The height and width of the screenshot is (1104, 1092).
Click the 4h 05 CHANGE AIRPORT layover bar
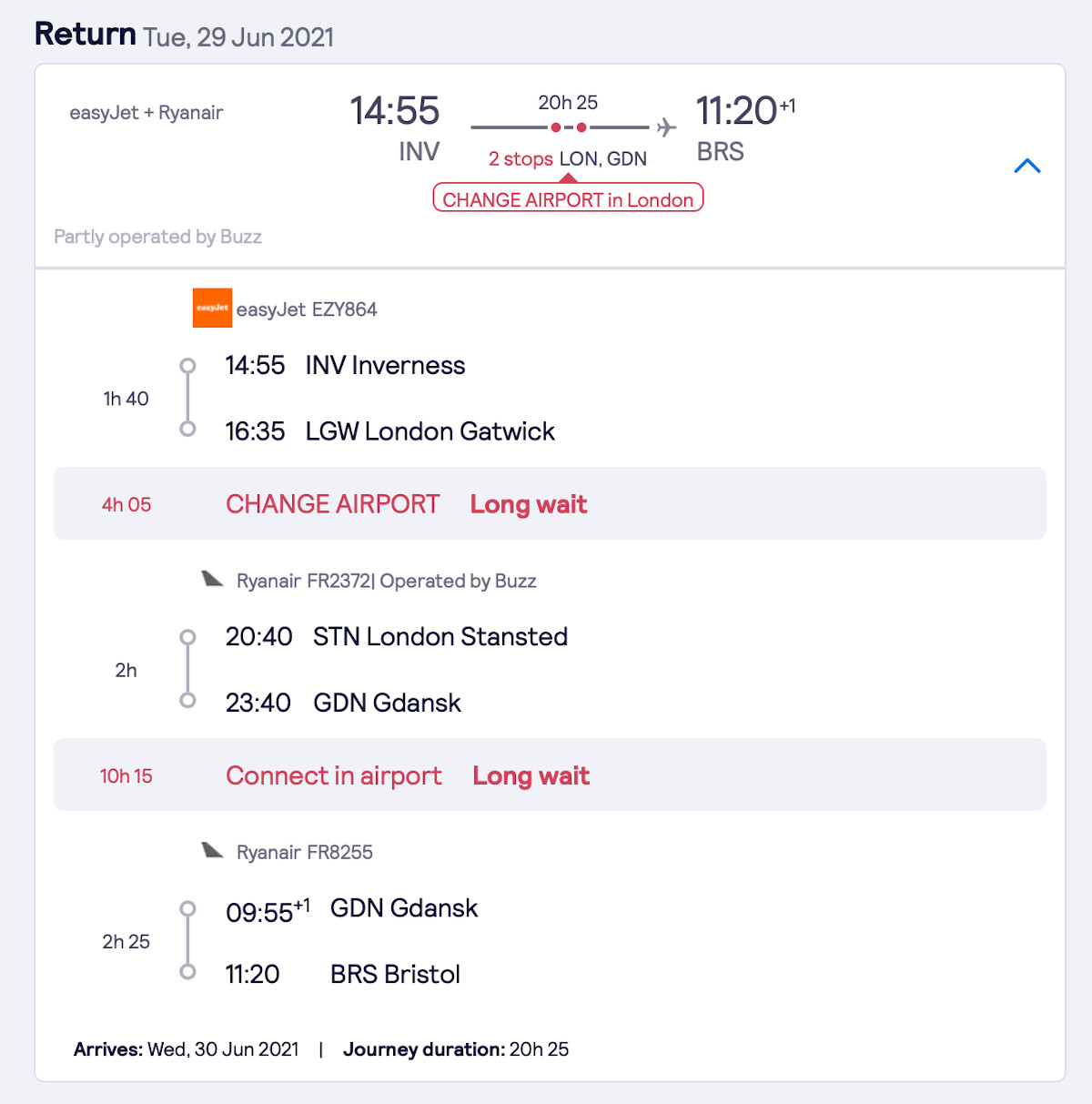click(550, 504)
